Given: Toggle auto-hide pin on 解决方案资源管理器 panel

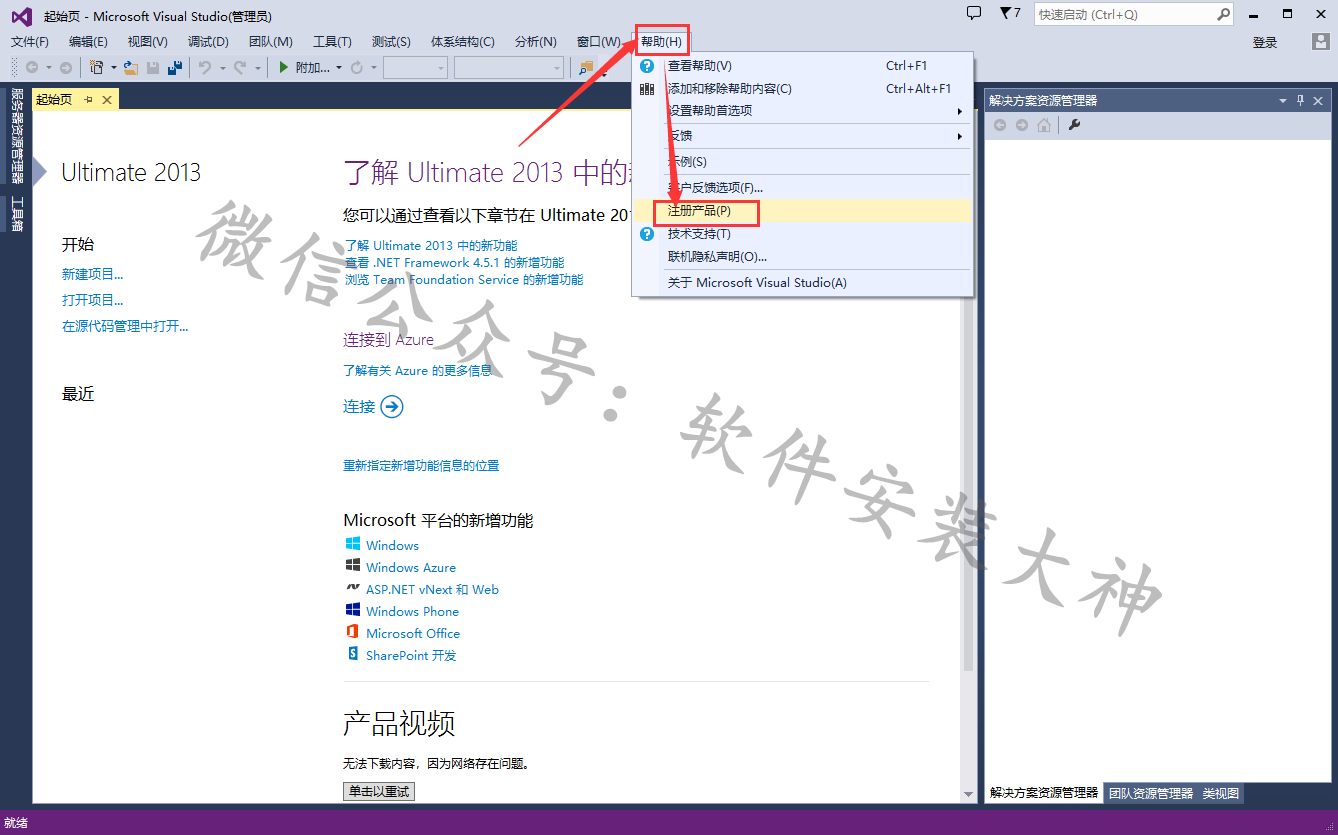Looking at the screenshot, I should (1301, 101).
